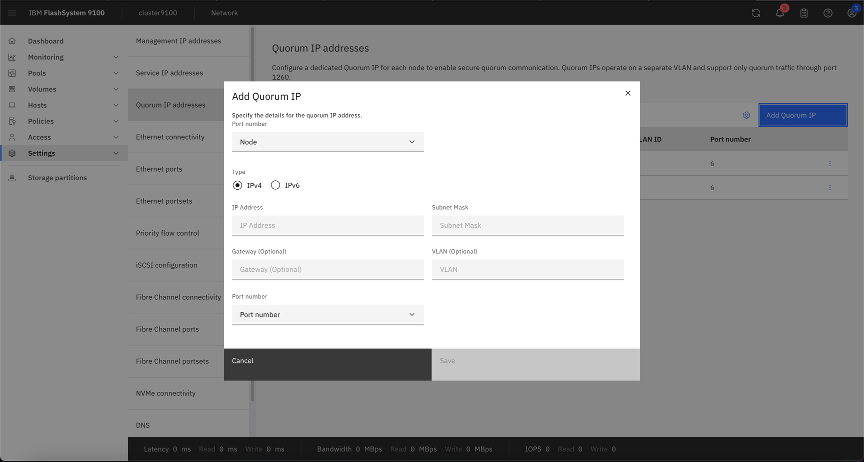864x462 pixels.
Task: Expand the Policies menu chevron
Action: tap(116, 121)
